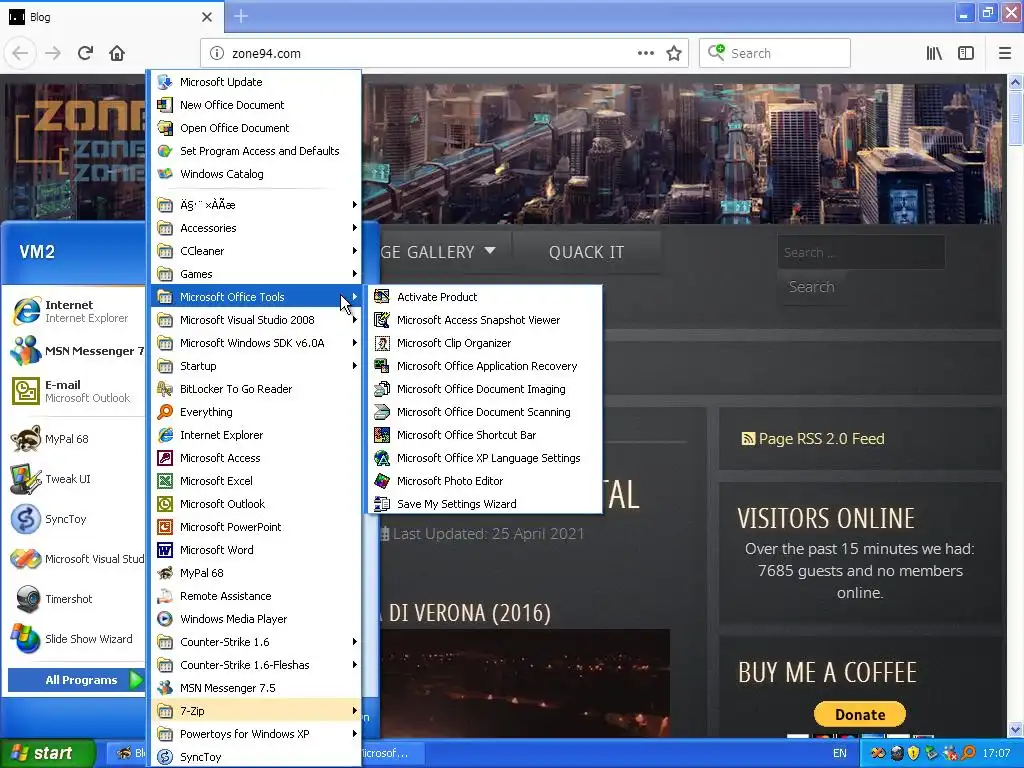This screenshot has height=768, width=1024.
Task: Launch Microsoft Photo Editor
Action: tap(485, 481)
